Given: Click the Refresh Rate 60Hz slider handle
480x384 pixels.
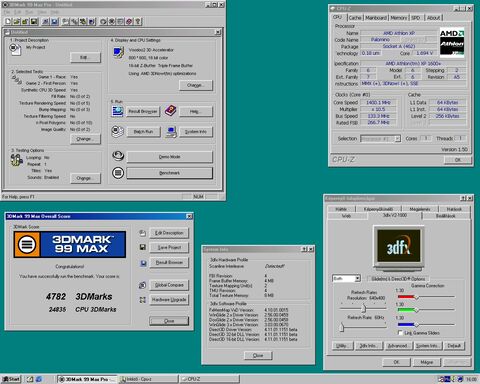Looking at the screenshot, I should point(341,327).
